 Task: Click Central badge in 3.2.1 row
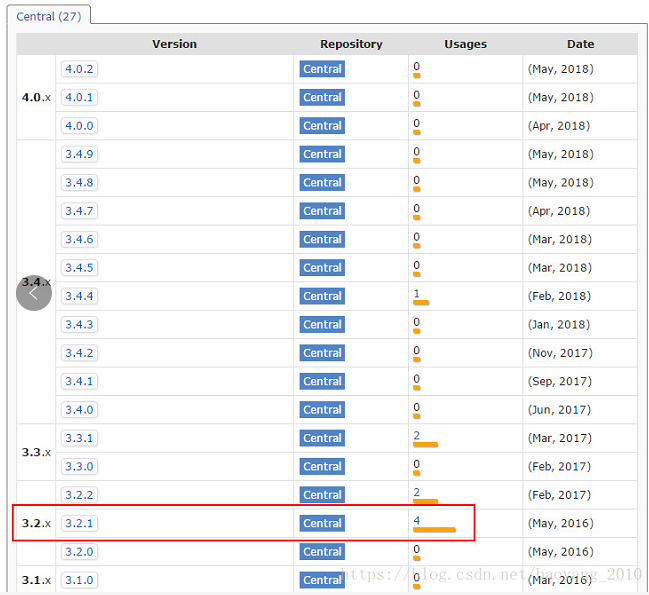(x=322, y=523)
